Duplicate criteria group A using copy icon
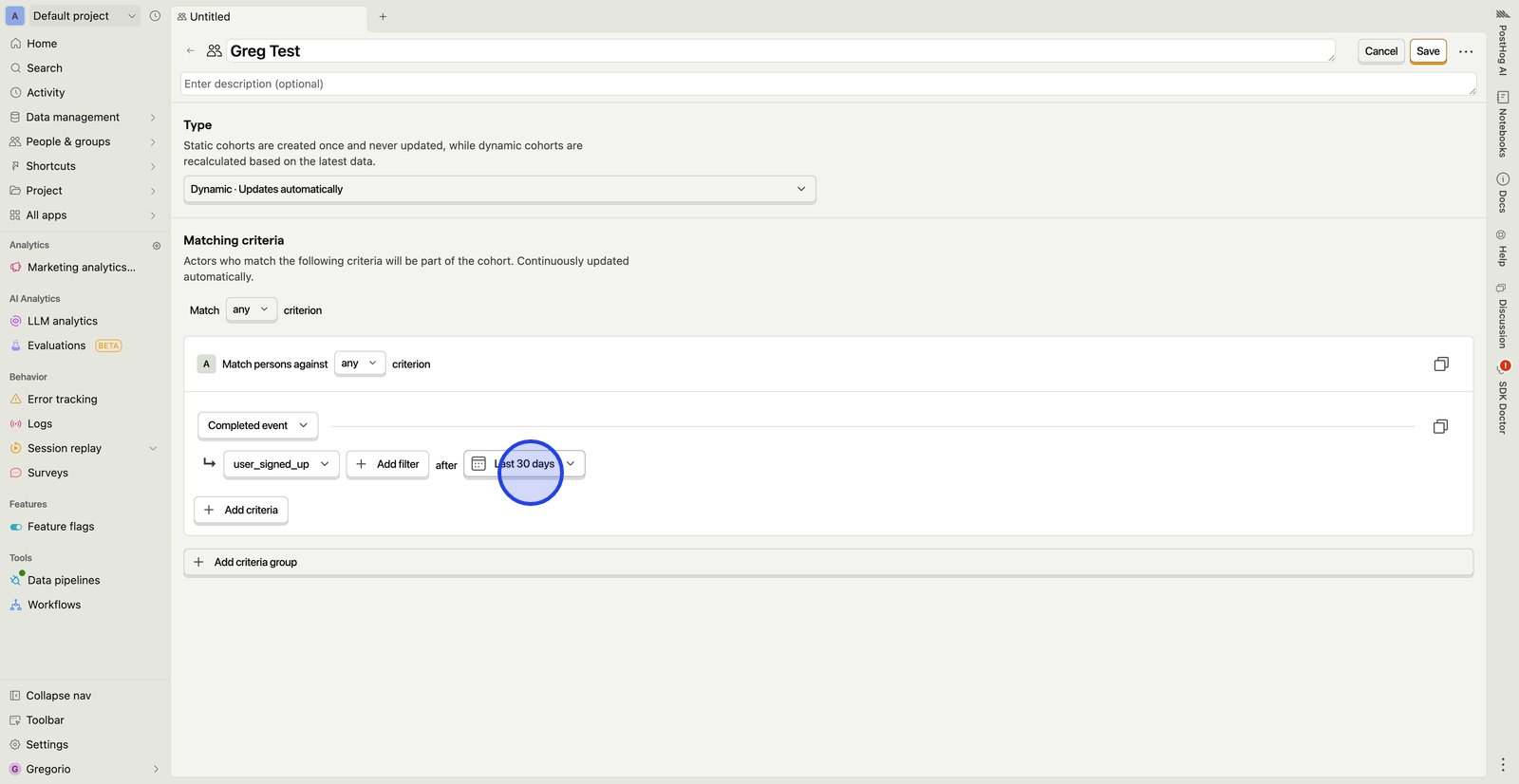This screenshot has width=1519, height=784. (1440, 364)
